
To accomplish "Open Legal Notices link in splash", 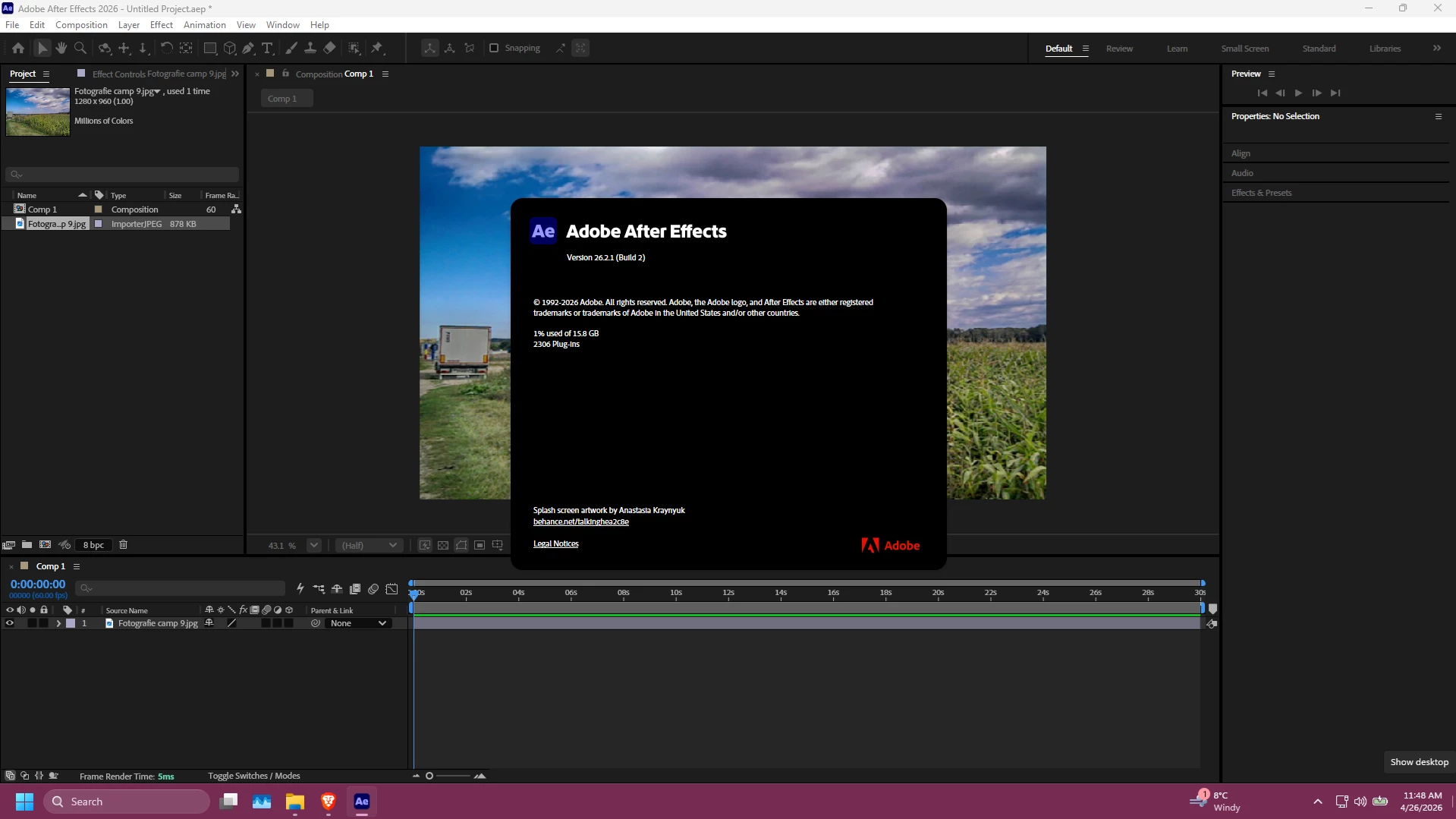I will (x=556, y=543).
